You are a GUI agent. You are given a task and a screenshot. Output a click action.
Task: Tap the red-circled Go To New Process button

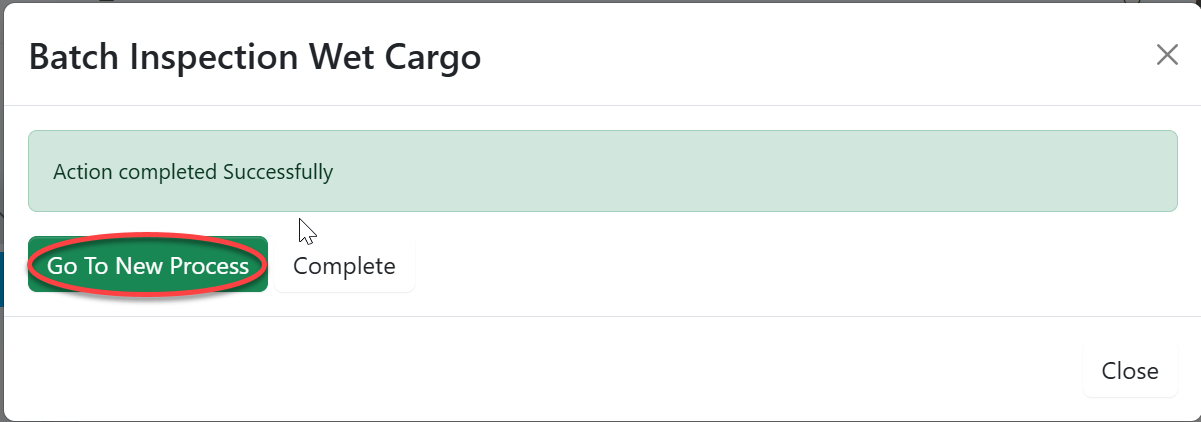click(x=148, y=266)
